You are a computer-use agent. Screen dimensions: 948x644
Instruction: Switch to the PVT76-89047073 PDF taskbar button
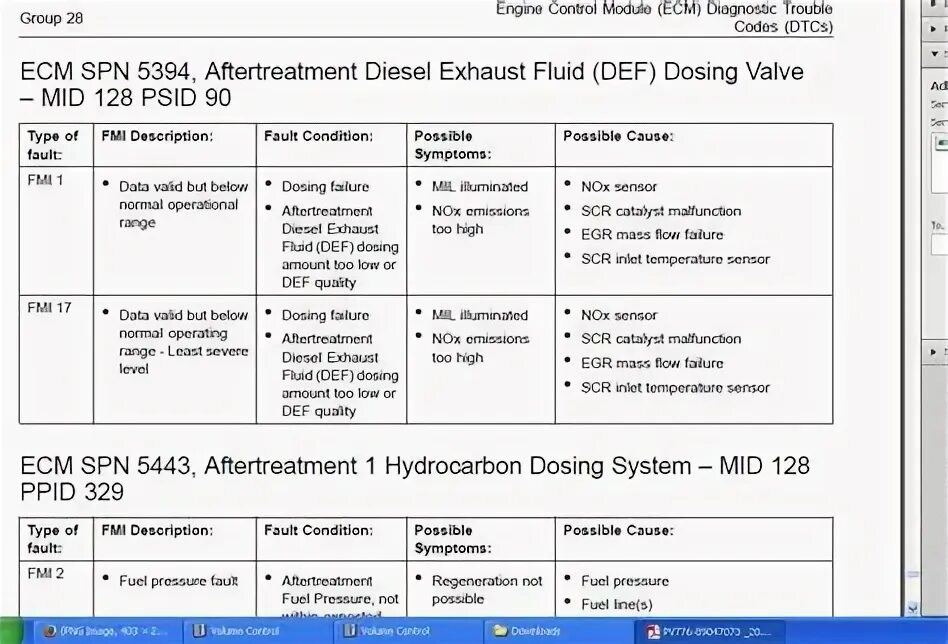click(x=709, y=631)
